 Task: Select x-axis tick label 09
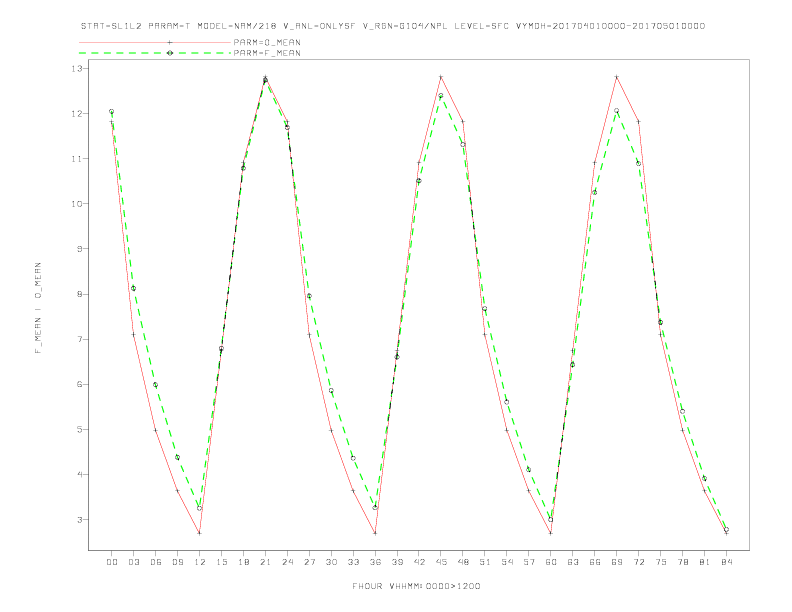[177, 562]
